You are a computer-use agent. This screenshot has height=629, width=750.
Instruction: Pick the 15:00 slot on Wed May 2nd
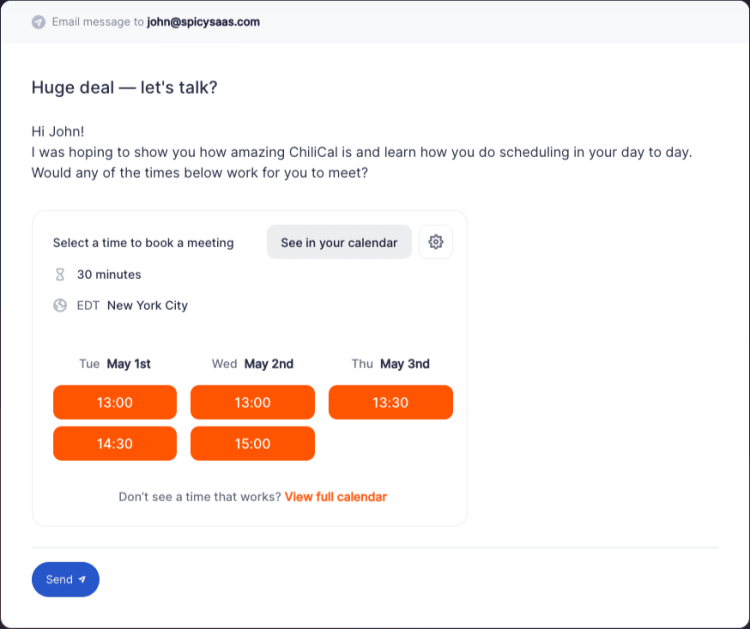252,444
